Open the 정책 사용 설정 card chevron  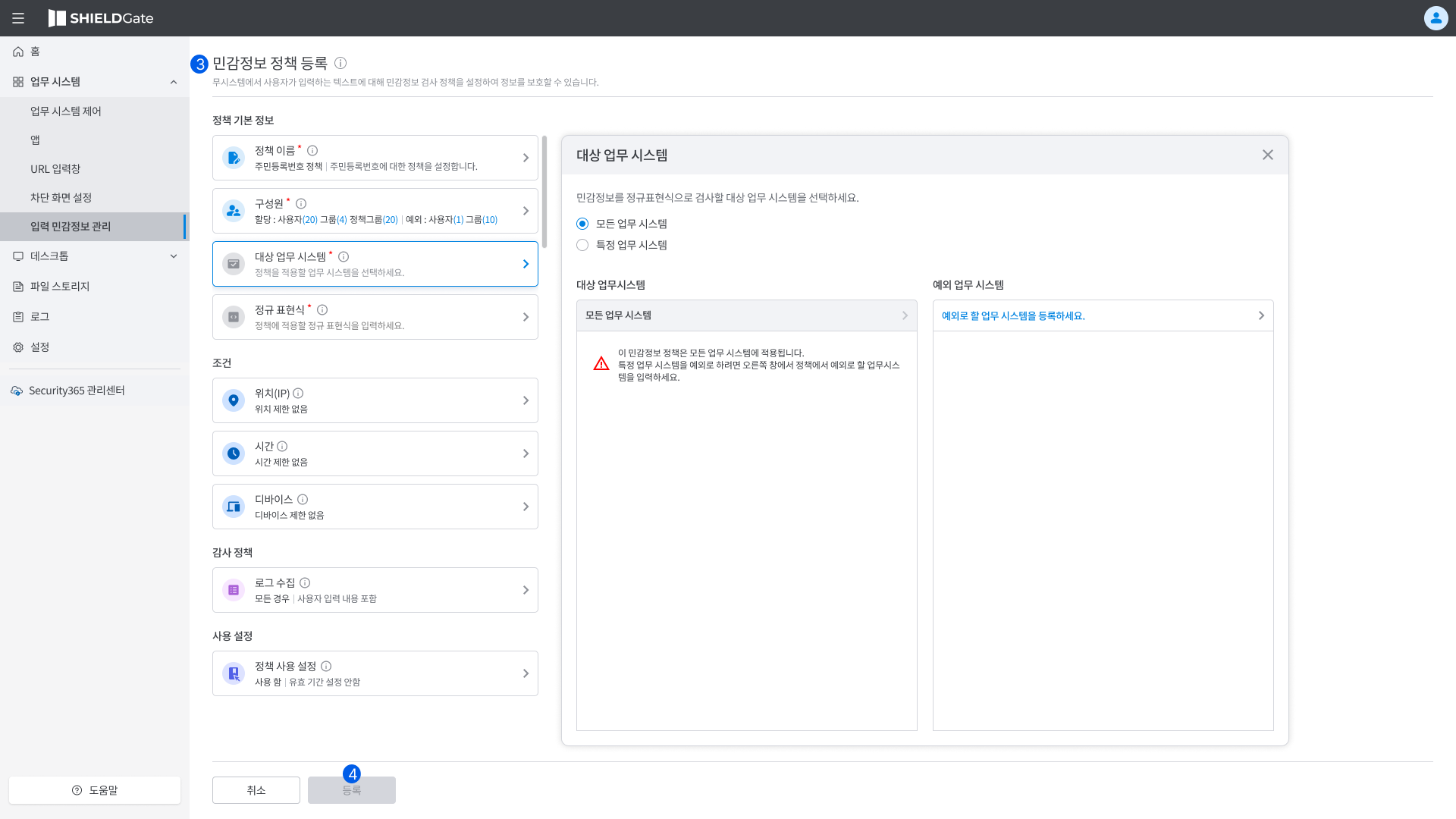click(x=526, y=673)
